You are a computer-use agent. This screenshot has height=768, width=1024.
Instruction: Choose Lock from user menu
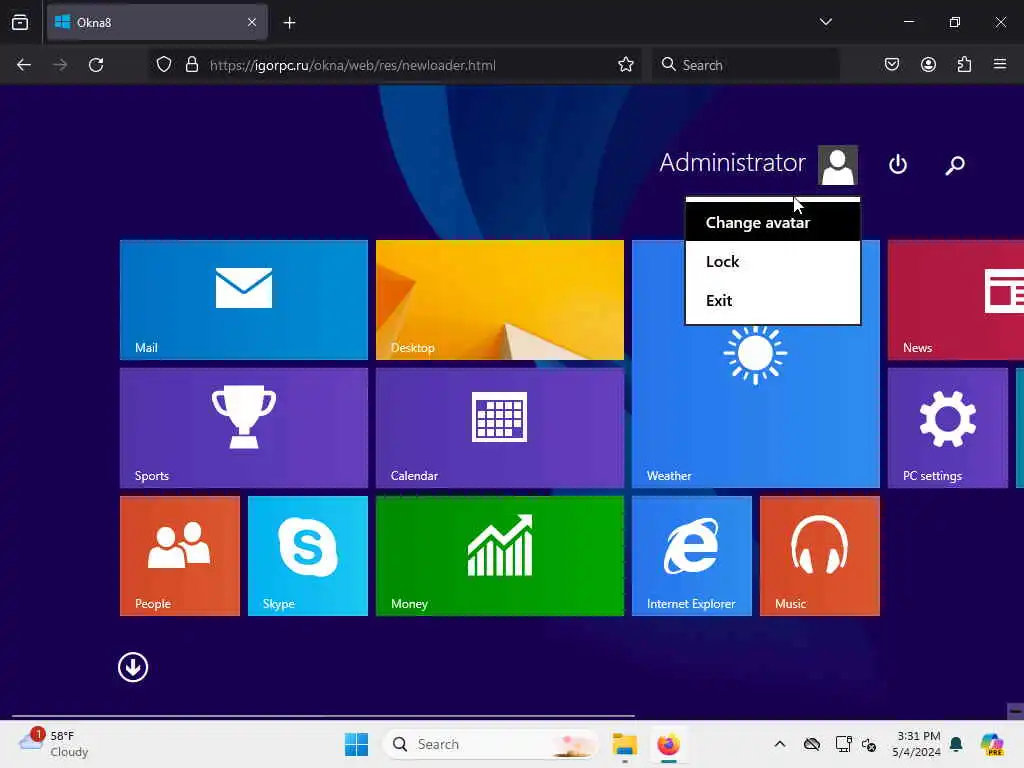(x=773, y=261)
